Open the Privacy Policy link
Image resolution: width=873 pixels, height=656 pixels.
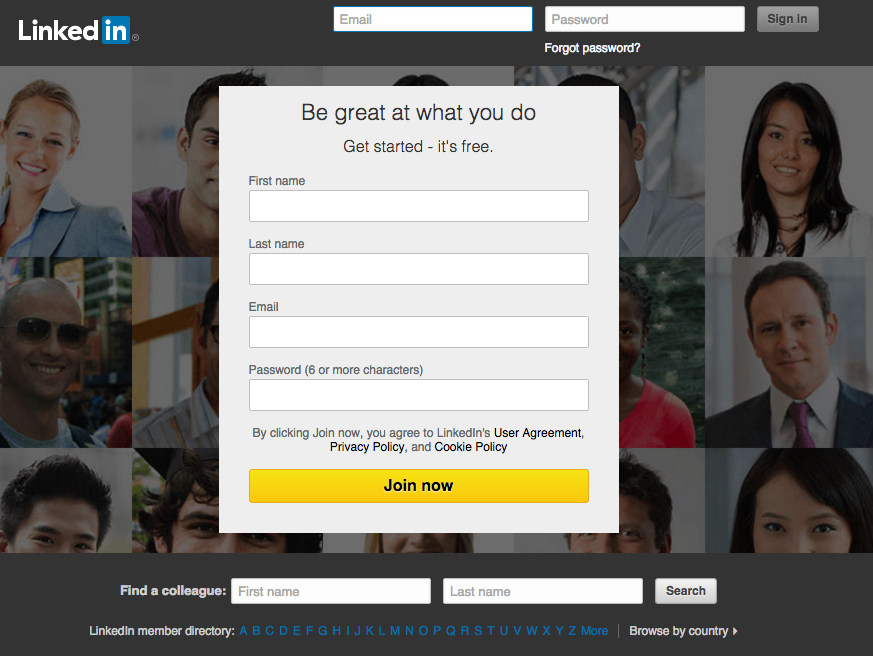(367, 447)
